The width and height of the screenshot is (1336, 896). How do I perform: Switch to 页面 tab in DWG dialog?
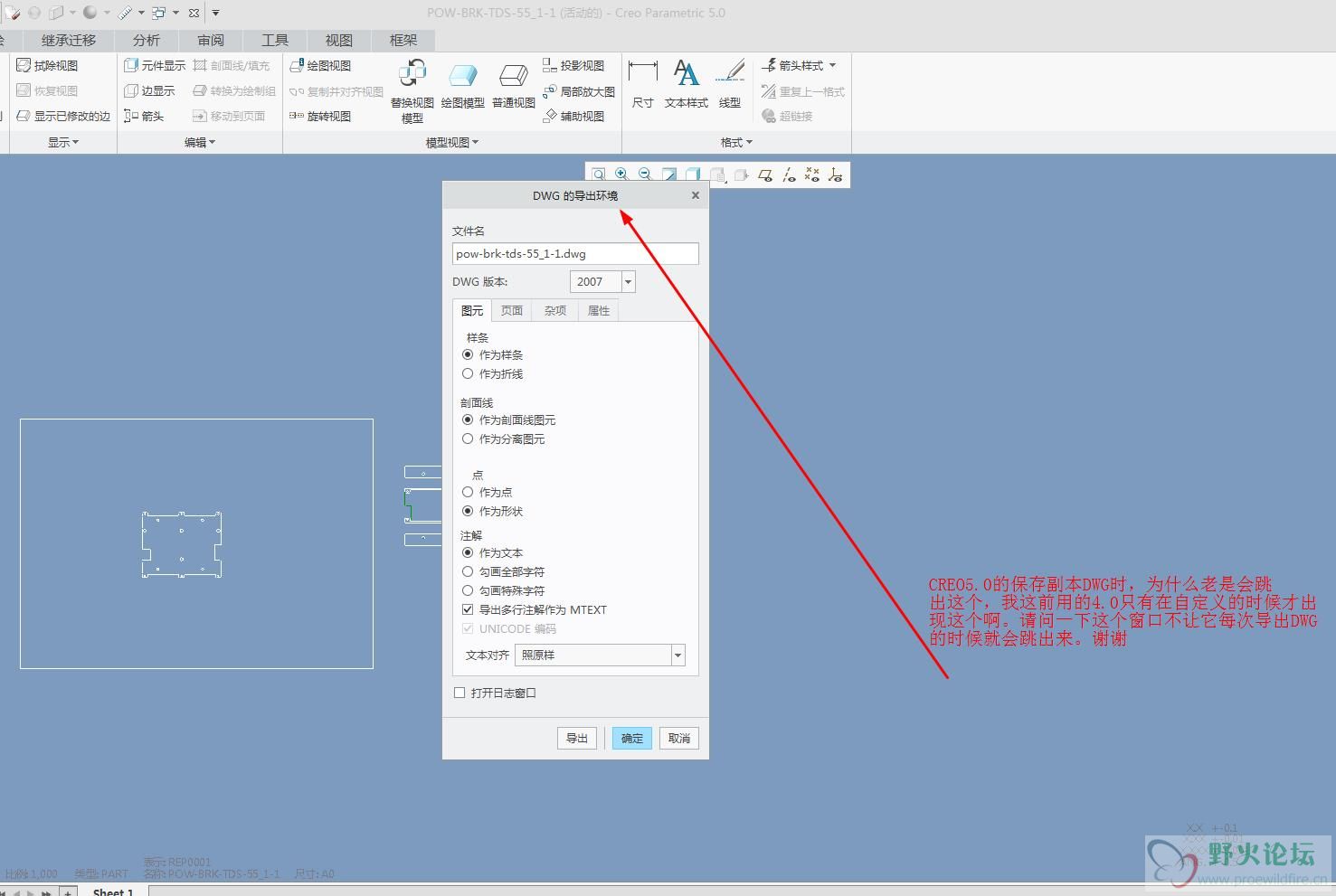point(512,310)
